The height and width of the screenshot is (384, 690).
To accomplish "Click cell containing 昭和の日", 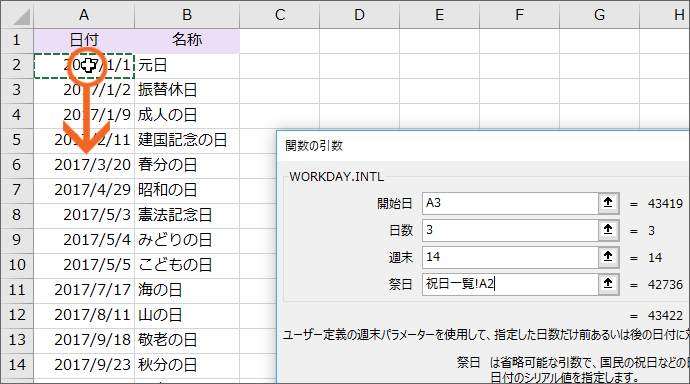I will coord(187,190).
